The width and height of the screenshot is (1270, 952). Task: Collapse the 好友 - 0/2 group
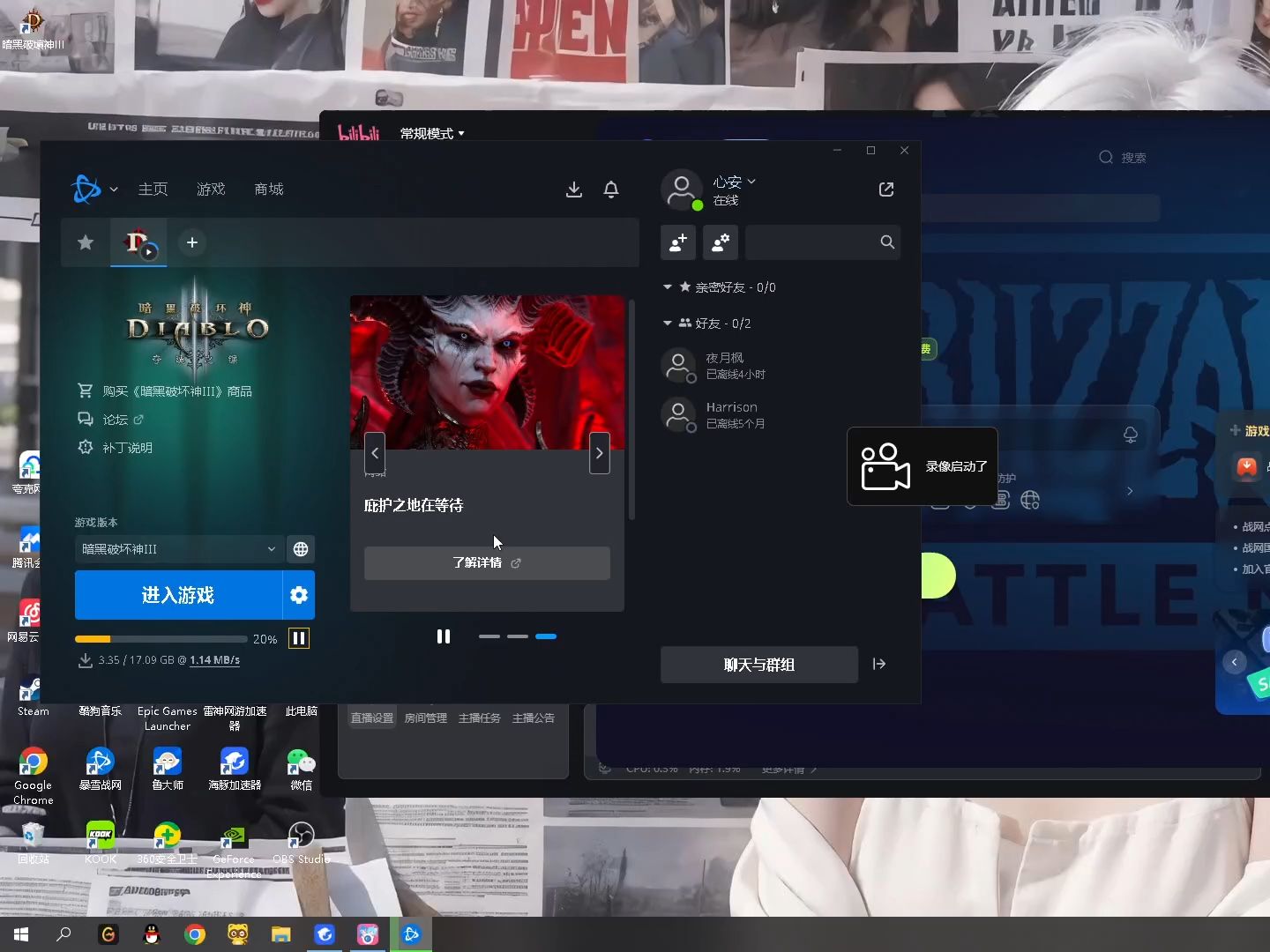coord(668,324)
